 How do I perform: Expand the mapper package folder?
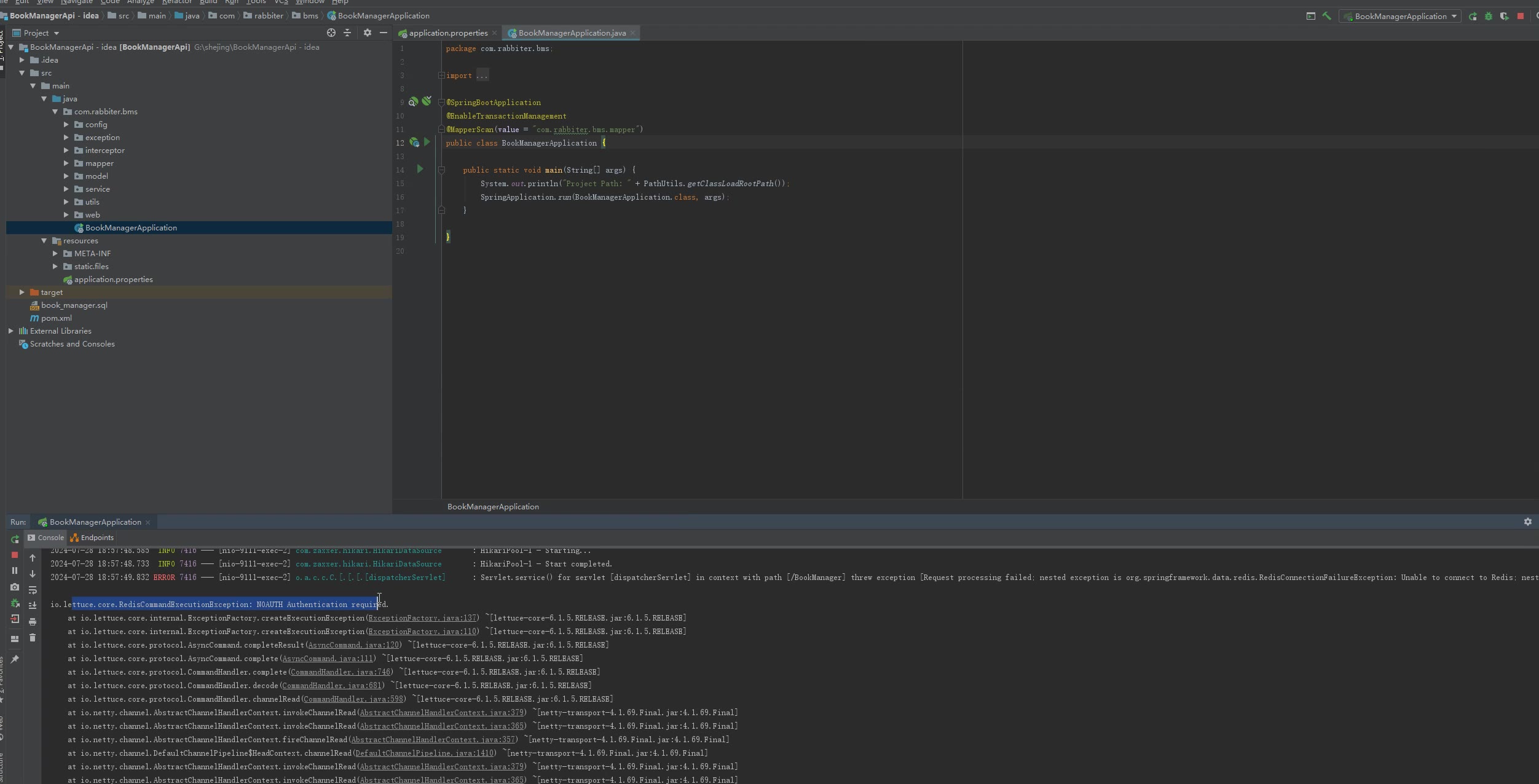point(66,163)
